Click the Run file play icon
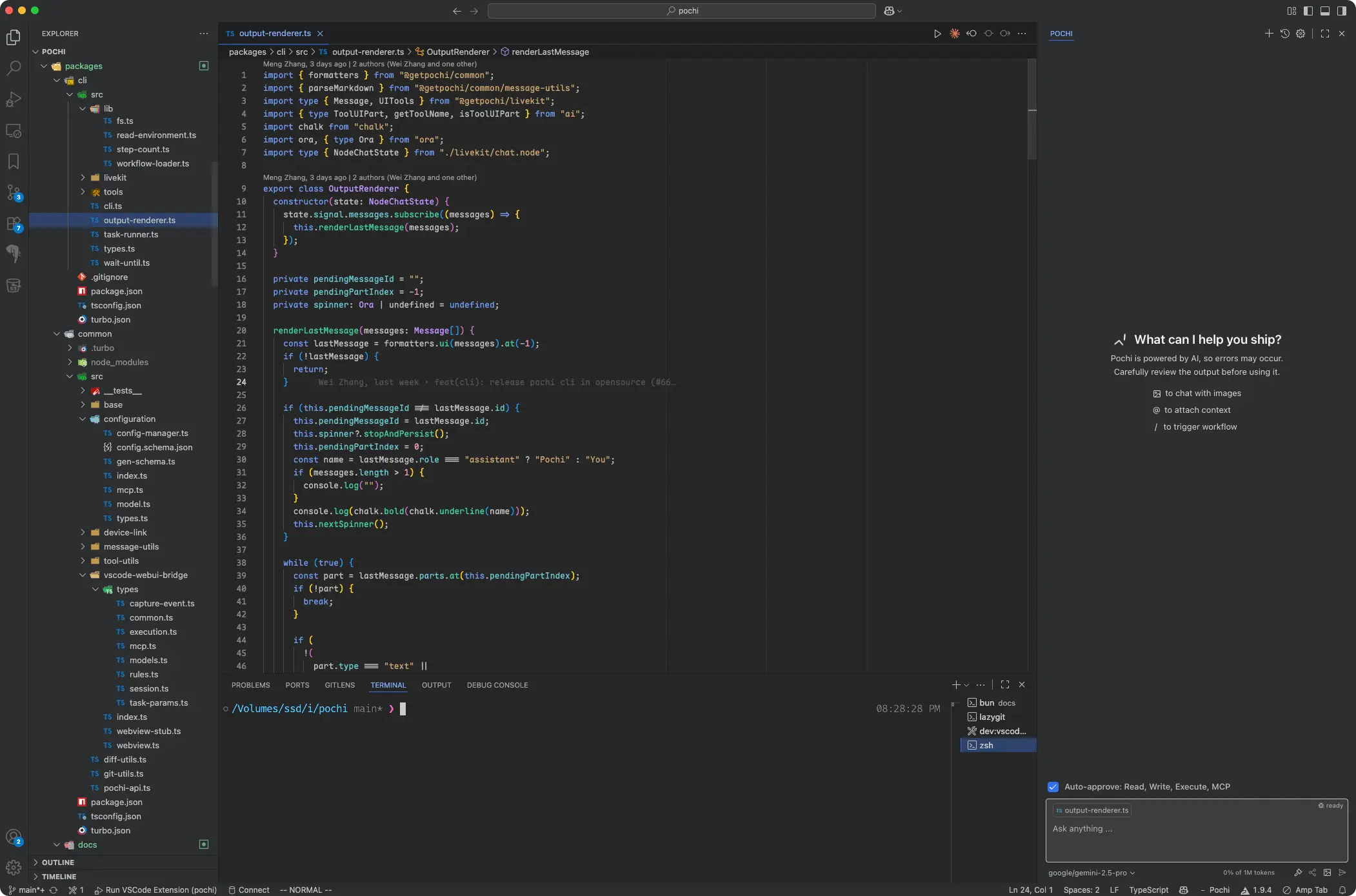Screen dimensions: 1356x896 (x=937, y=34)
